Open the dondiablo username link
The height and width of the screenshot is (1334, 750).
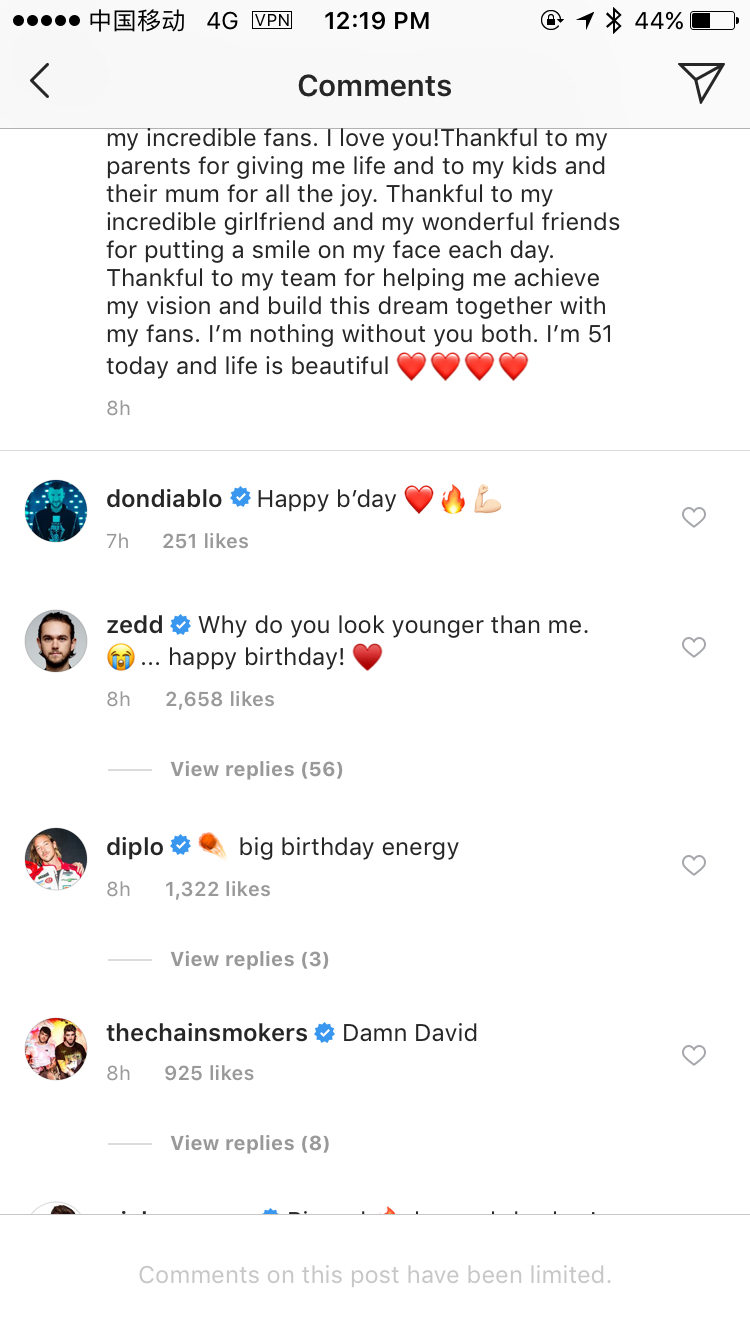point(164,499)
